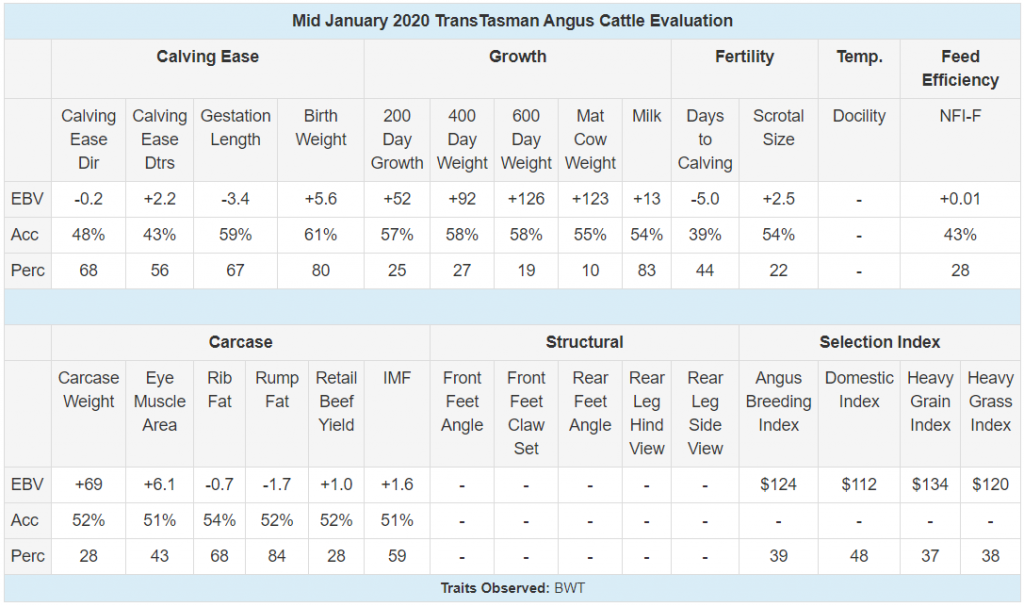
Task: Click the 200 Day Growth header
Action: pyautogui.click(x=396, y=139)
